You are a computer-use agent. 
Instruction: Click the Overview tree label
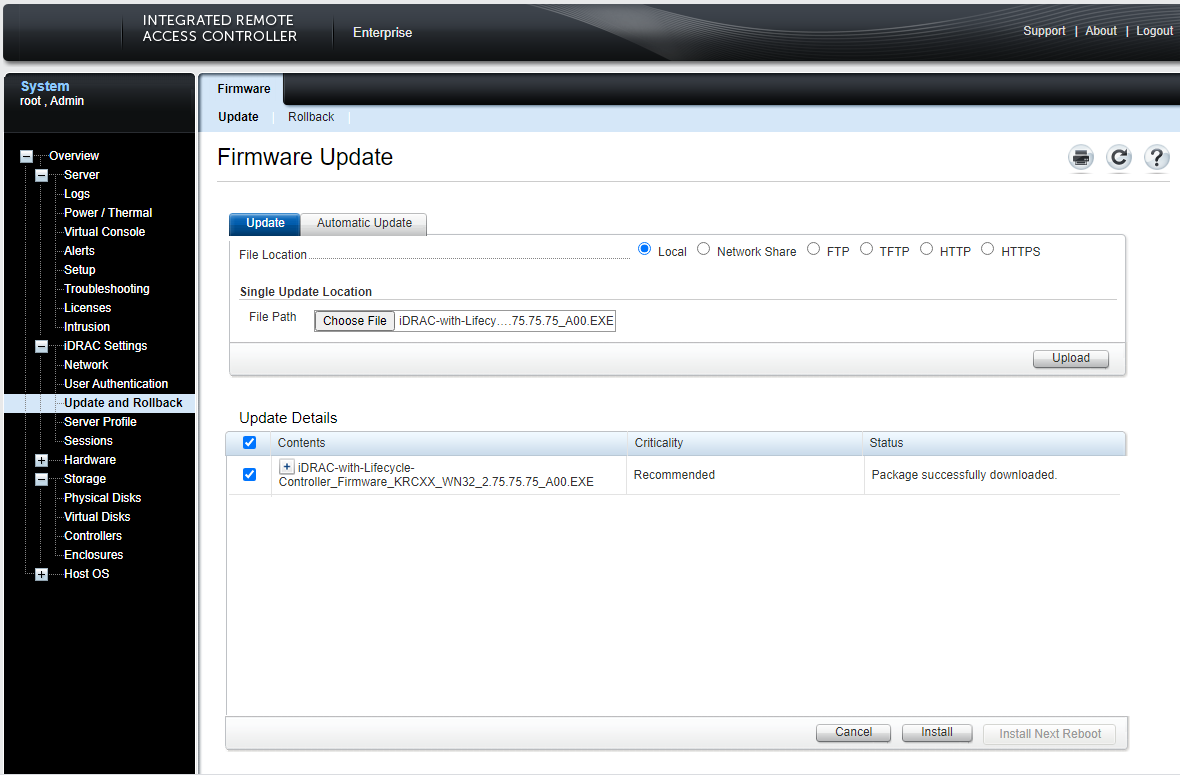pyautogui.click(x=74, y=156)
